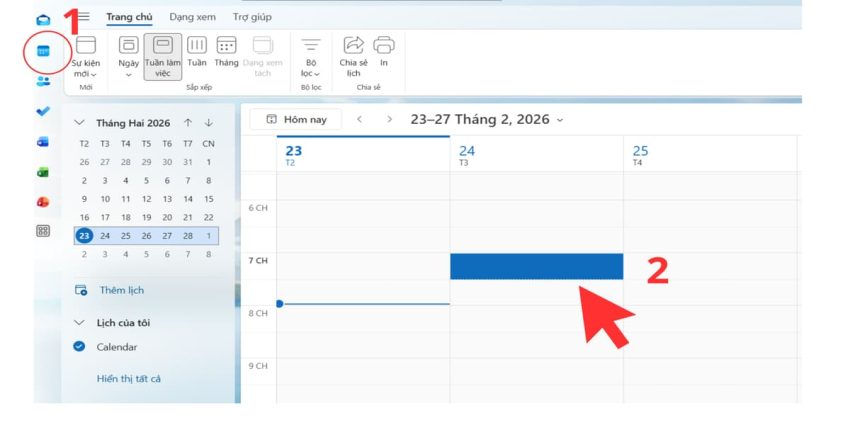
Task: Open the Trợ giúp tab
Action: click(252, 17)
